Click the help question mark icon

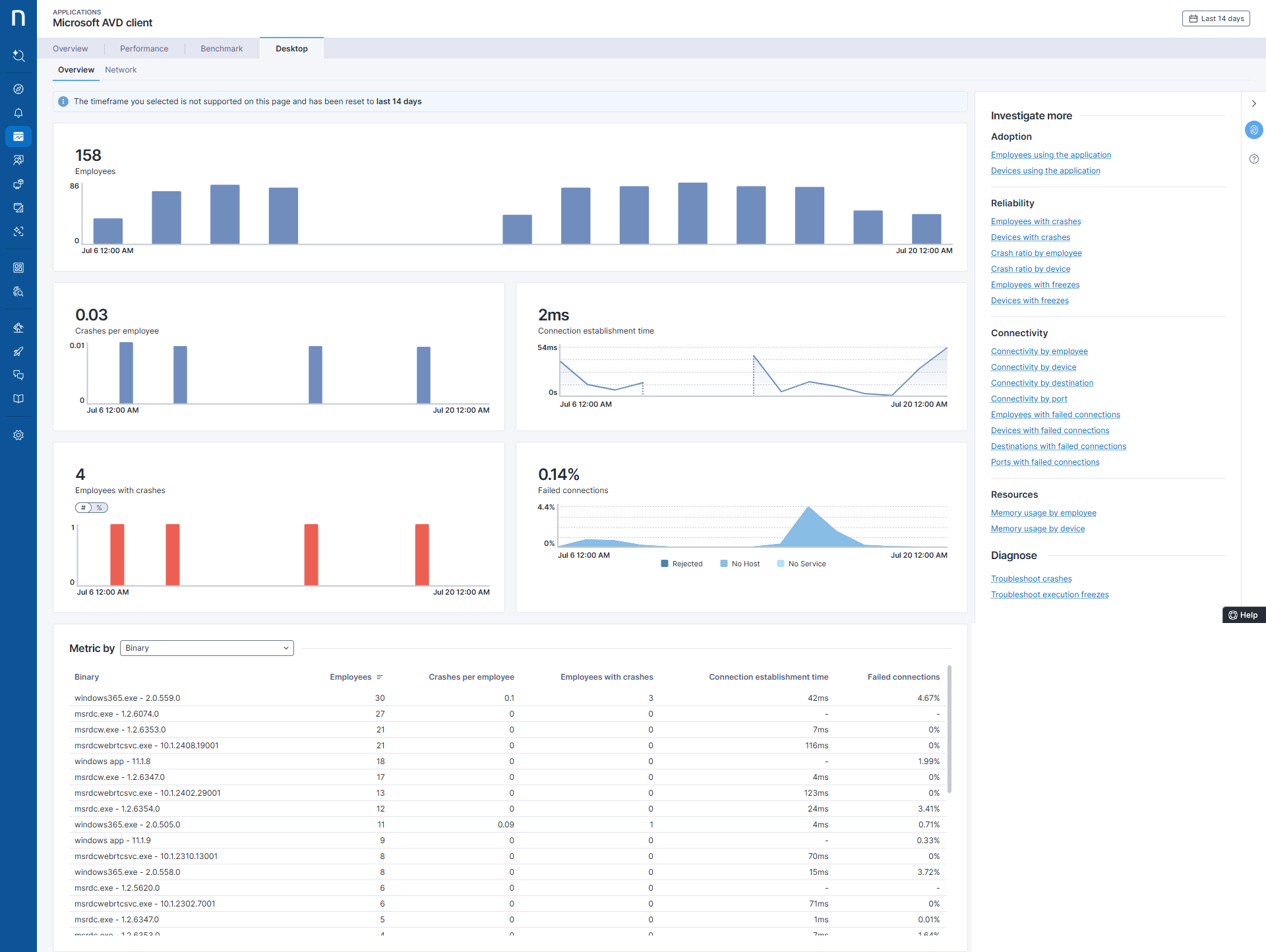[x=1253, y=159]
